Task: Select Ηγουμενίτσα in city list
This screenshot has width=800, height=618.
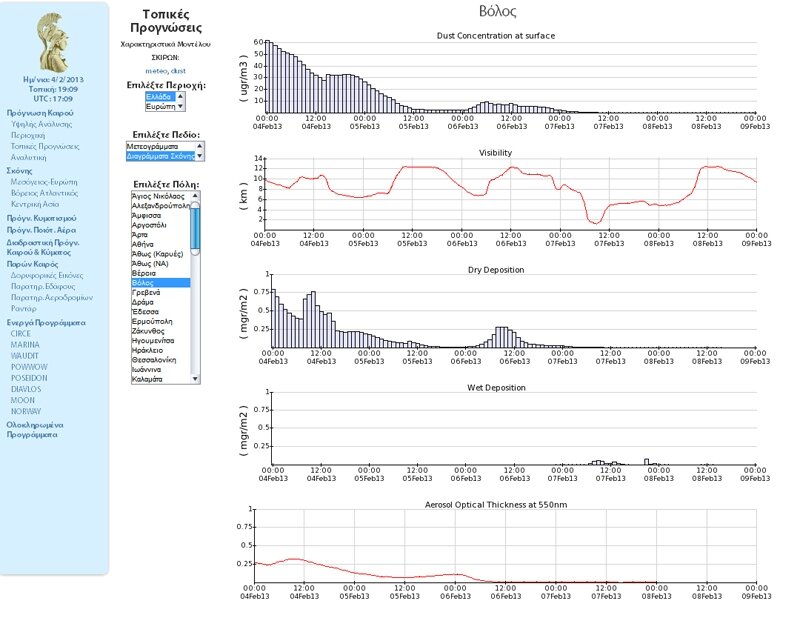Action: click(x=161, y=340)
